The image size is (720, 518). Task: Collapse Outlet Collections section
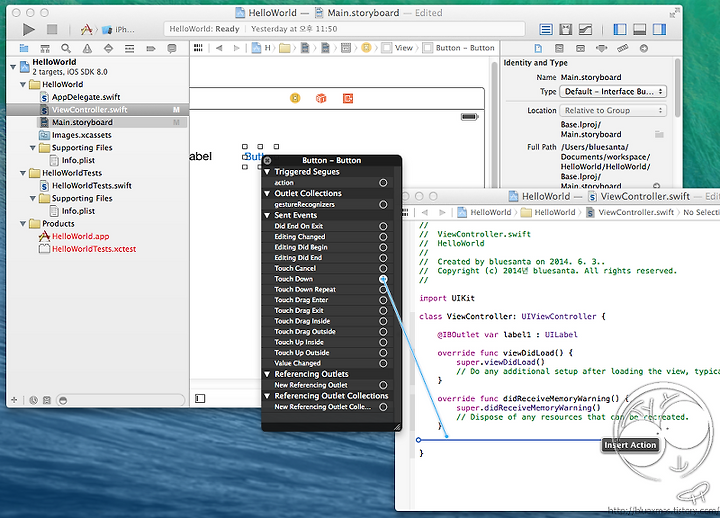(267, 193)
